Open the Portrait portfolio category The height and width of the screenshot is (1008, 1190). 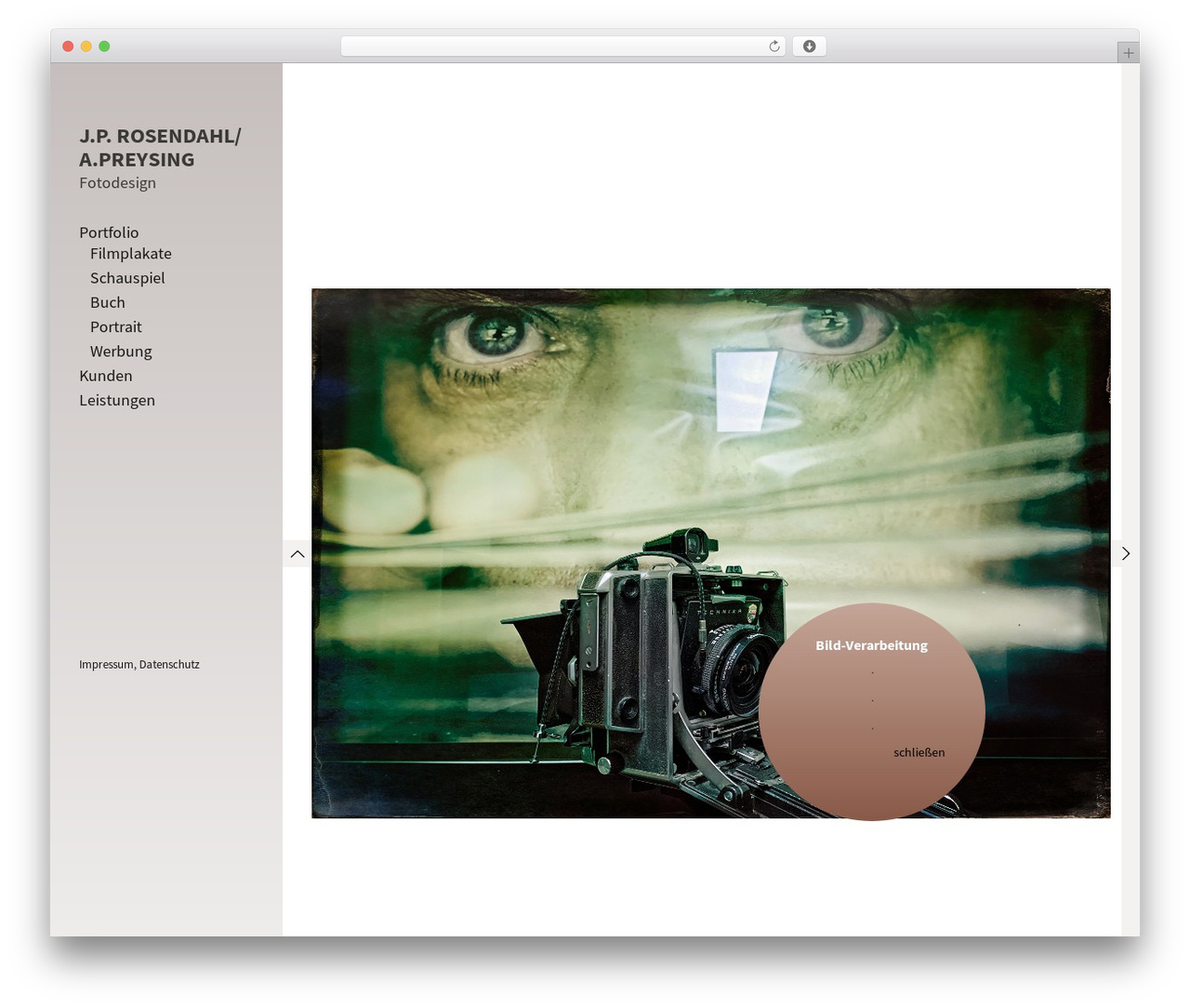pos(116,327)
